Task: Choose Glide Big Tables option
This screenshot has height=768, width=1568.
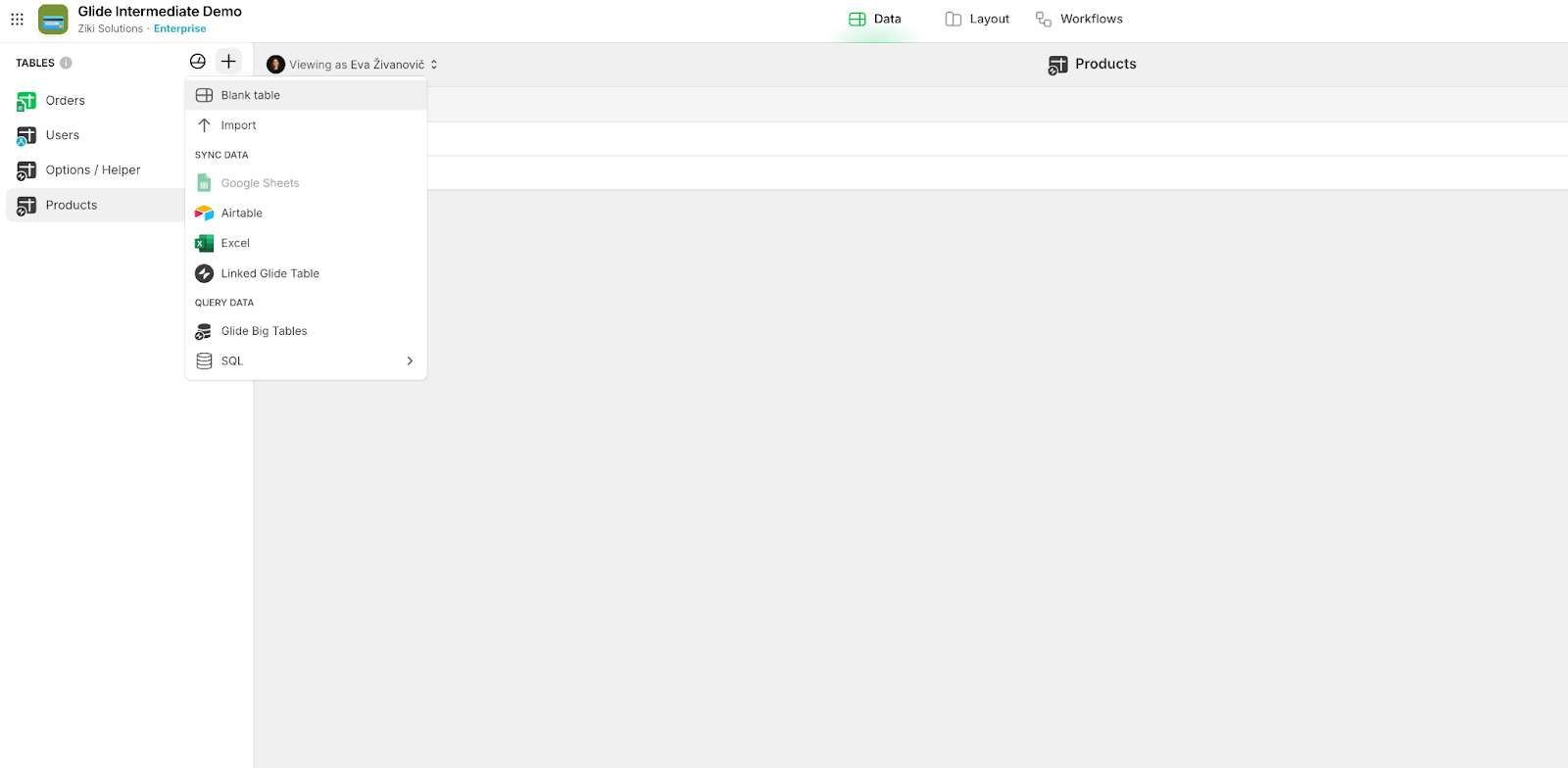Action: point(306,331)
